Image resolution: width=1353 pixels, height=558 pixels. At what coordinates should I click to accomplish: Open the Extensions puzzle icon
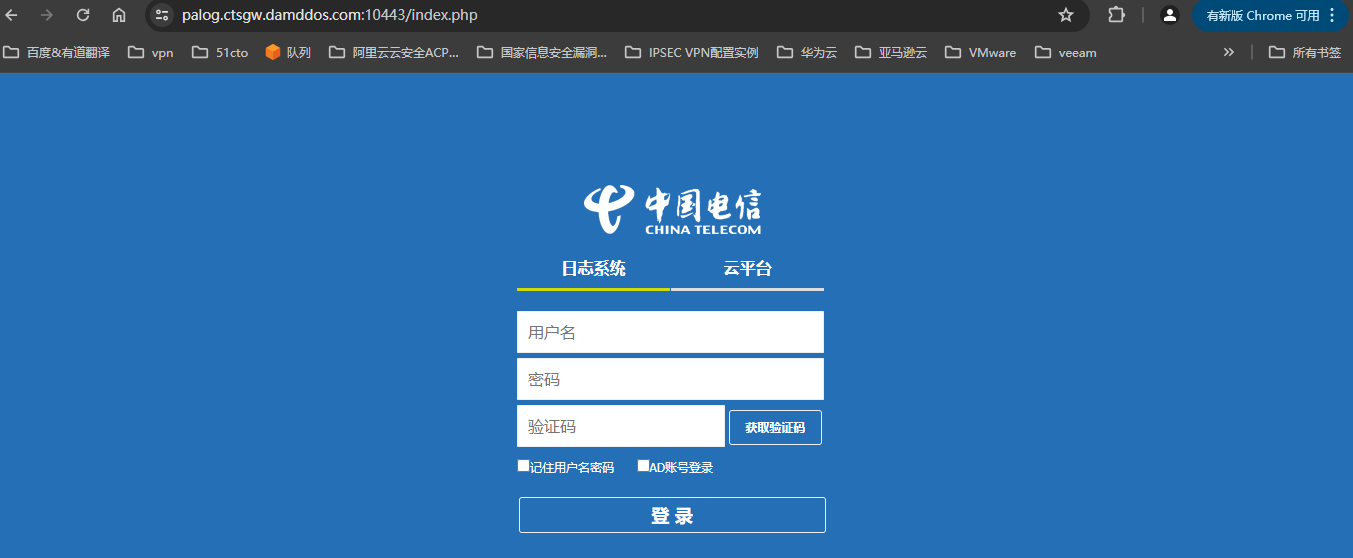tap(1116, 15)
